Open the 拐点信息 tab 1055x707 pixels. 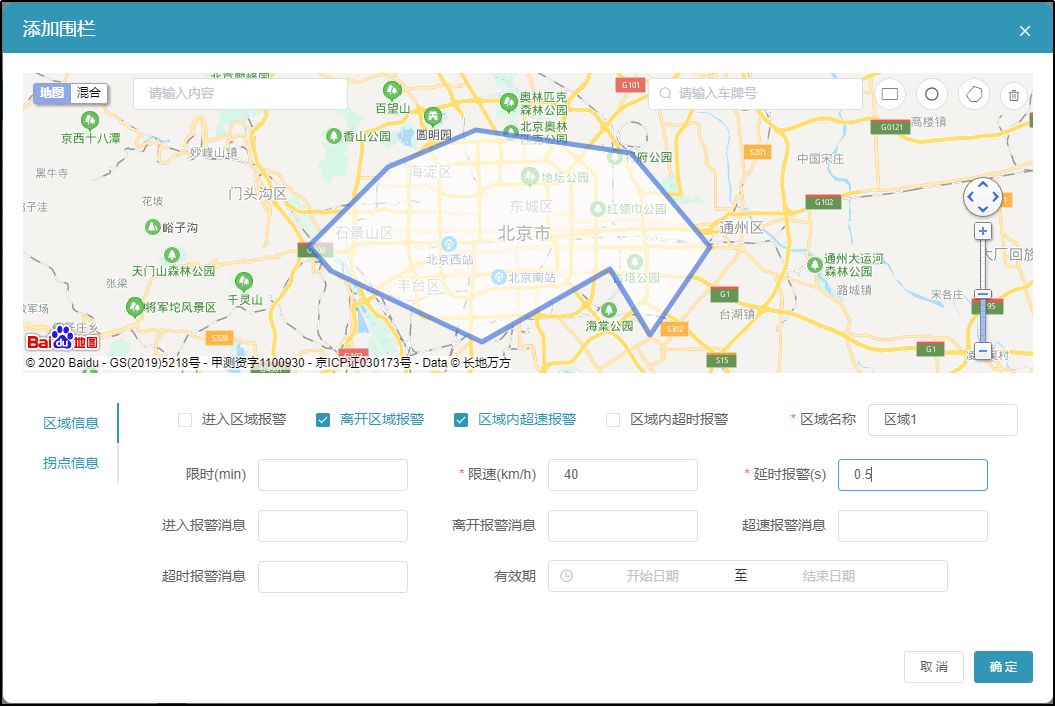coord(71,463)
